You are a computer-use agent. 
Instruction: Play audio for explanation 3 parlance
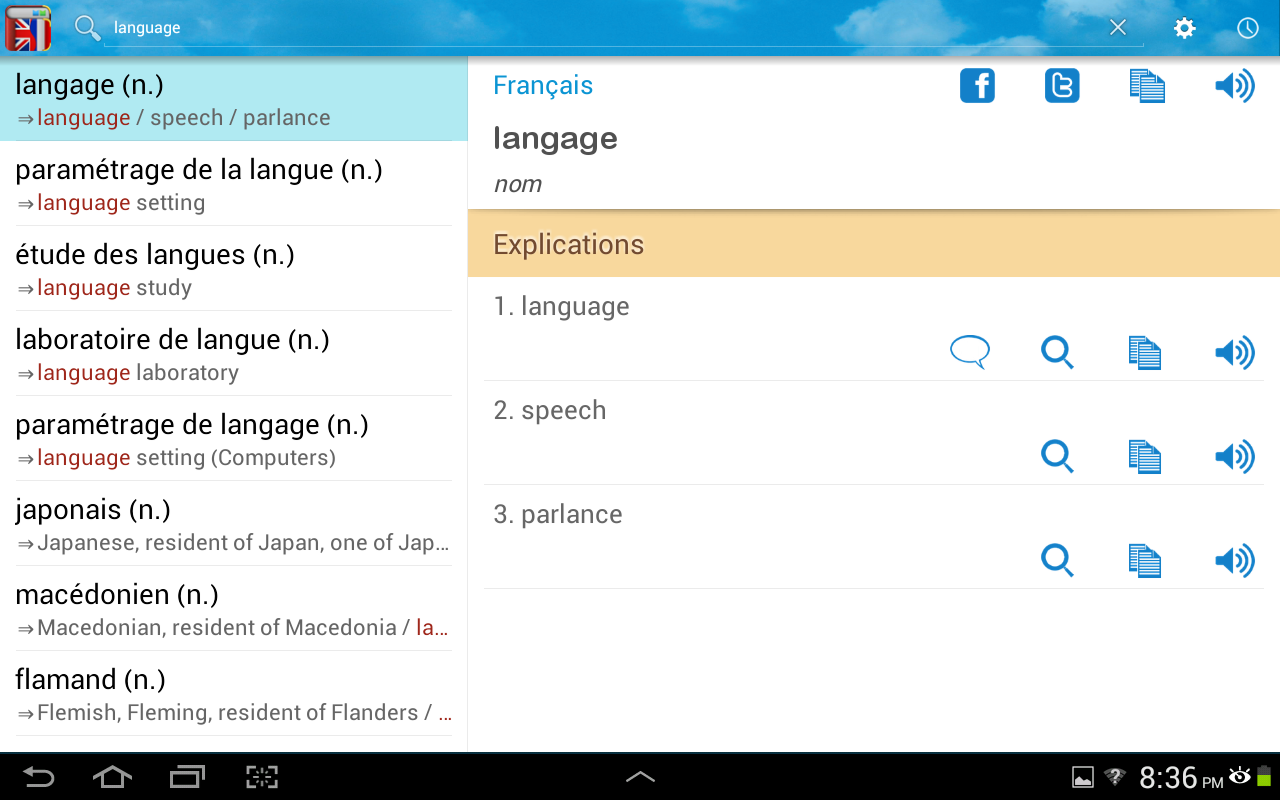click(x=1234, y=560)
